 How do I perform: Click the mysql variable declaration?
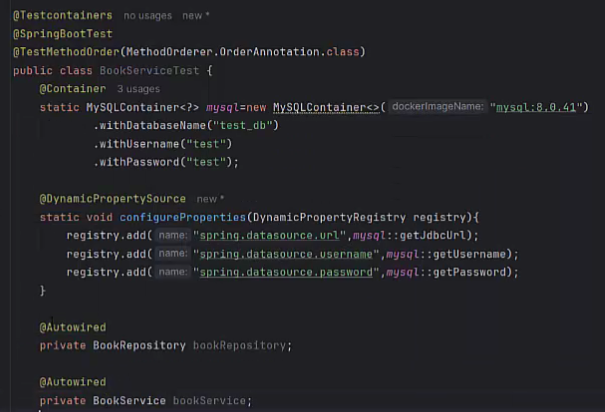[223, 107]
